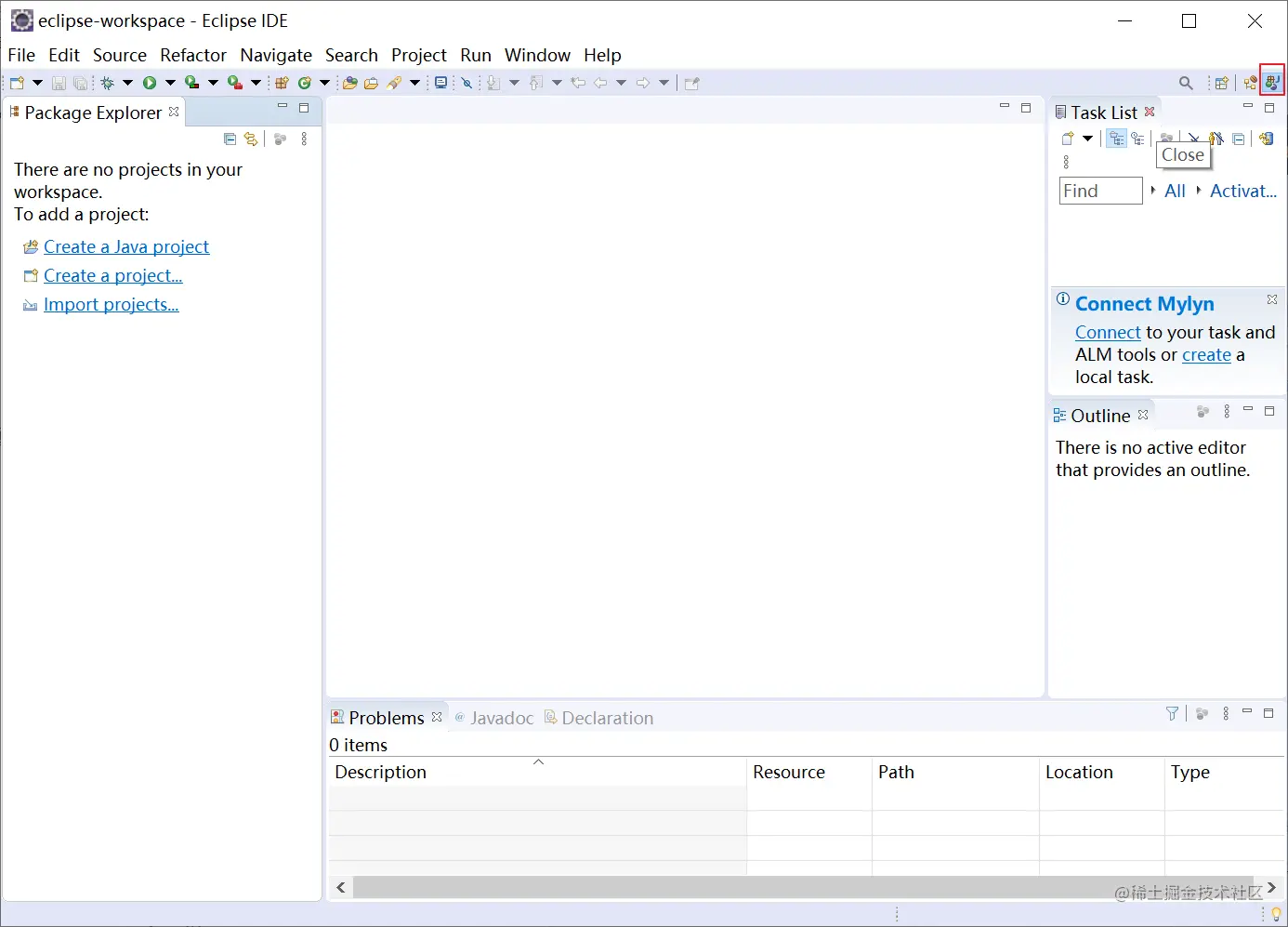This screenshot has width=1288, height=927.
Task: Click the Forward navigation arrow
Action: (643, 83)
